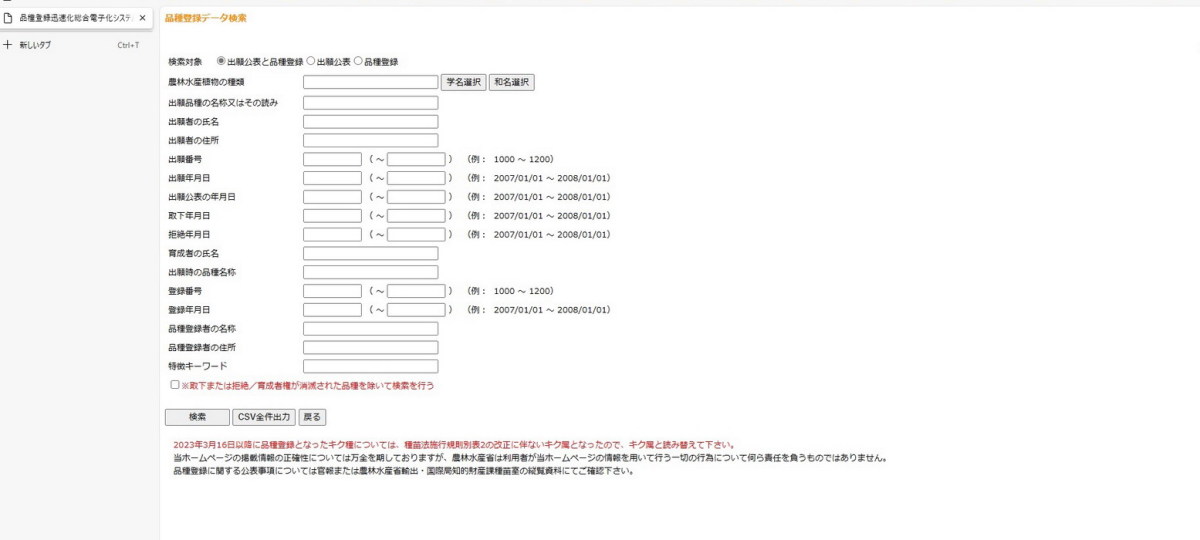Click the 出願公表の年月日 end date field
Image resolution: width=1200 pixels, height=540 pixels.
(x=416, y=197)
